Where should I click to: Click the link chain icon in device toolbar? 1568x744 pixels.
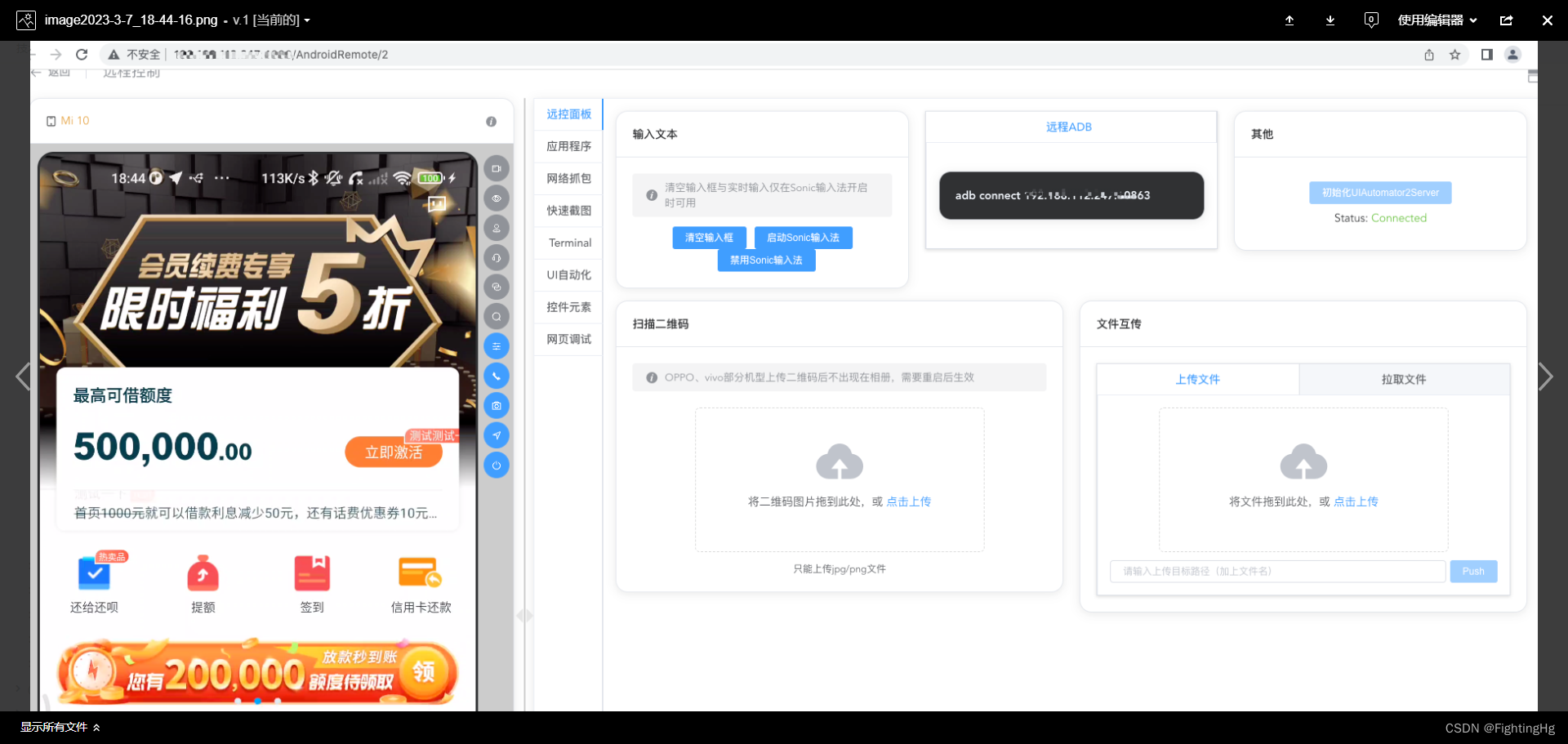tap(497, 287)
